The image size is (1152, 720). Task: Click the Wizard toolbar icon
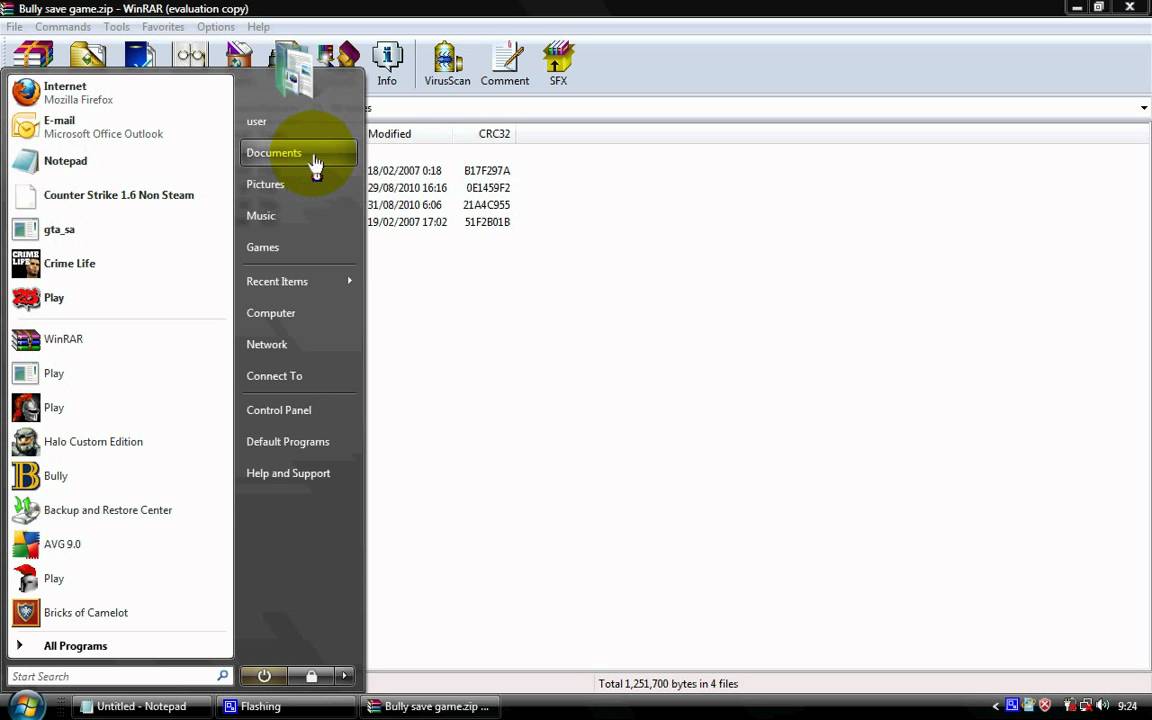pyautogui.click(x=339, y=55)
